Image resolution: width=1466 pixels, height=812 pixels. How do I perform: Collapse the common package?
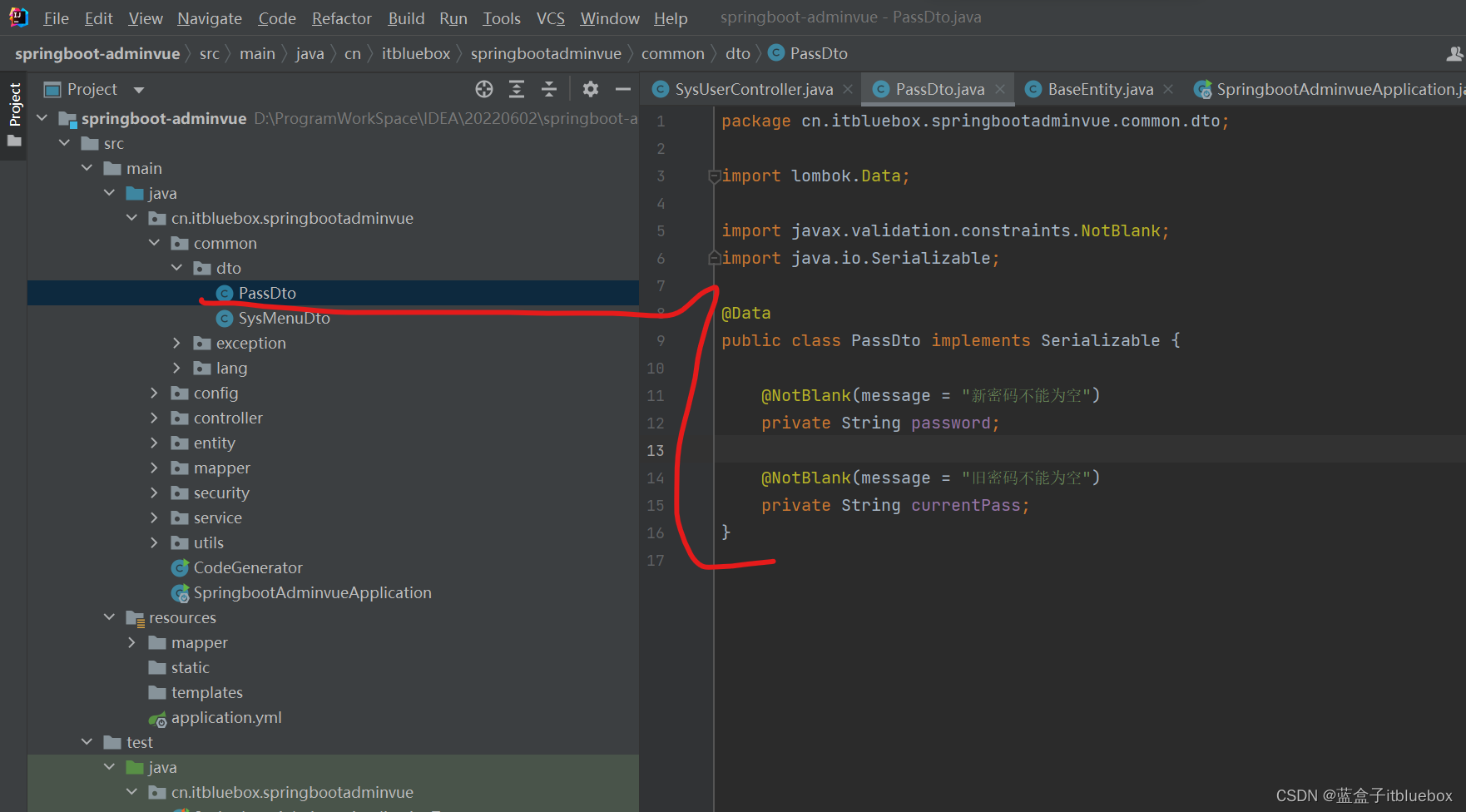click(x=155, y=243)
